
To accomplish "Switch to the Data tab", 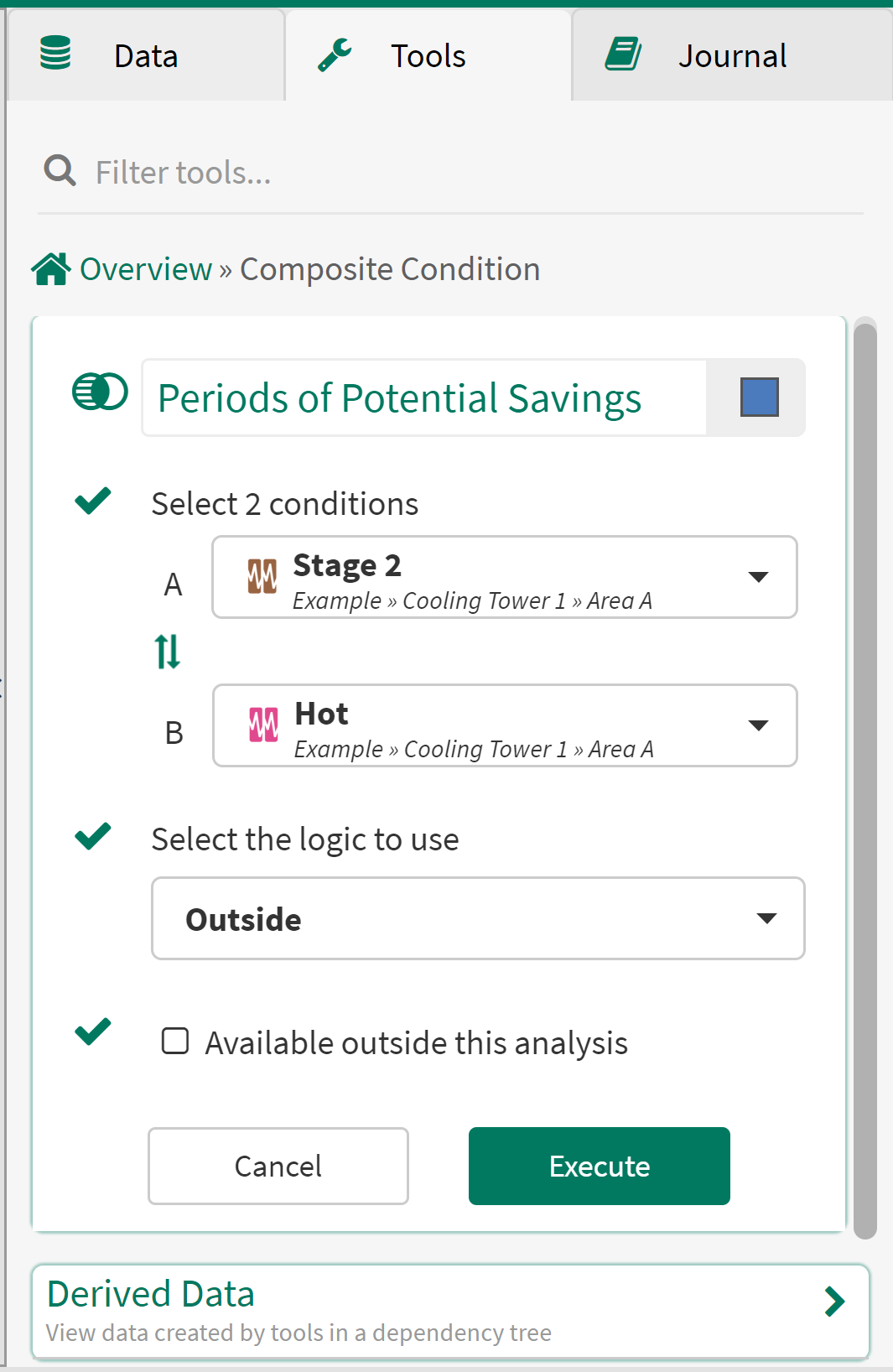I will 146,56.
